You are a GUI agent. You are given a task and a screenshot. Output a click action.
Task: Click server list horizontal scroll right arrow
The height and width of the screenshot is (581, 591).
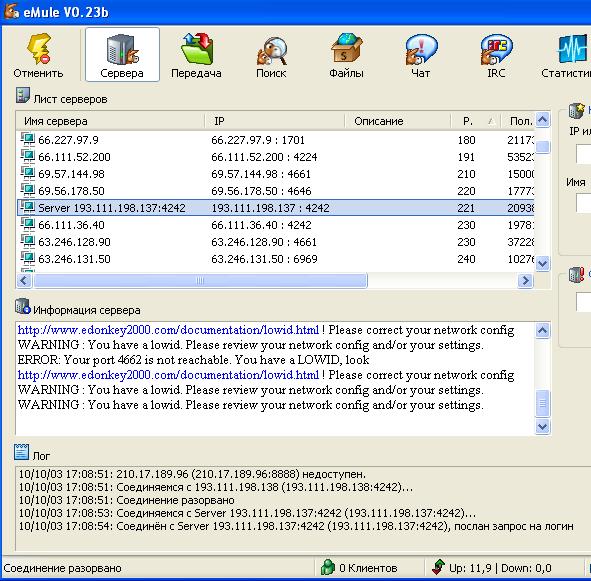point(525,281)
